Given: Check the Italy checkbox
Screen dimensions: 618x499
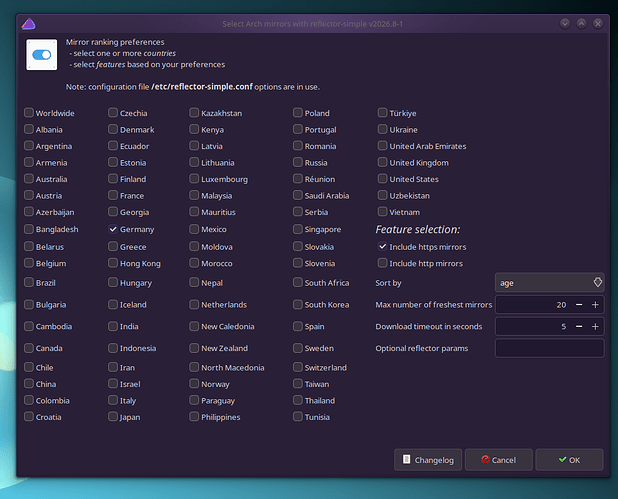Looking at the screenshot, I should 113,400.
